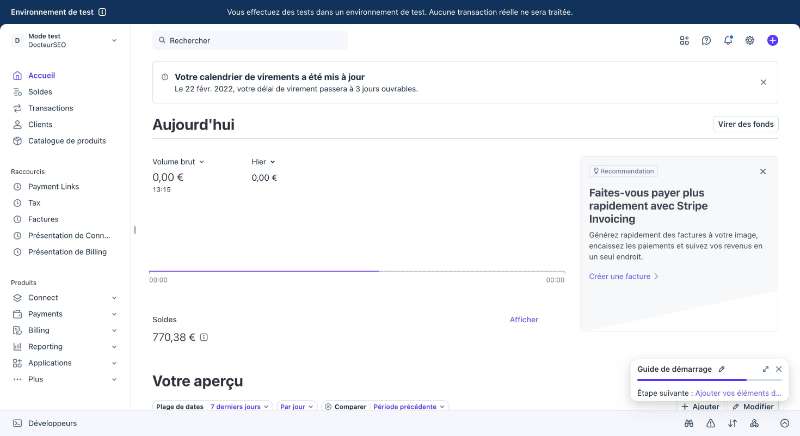
Task: Expand the Reporting section chevron
Action: click(114, 347)
